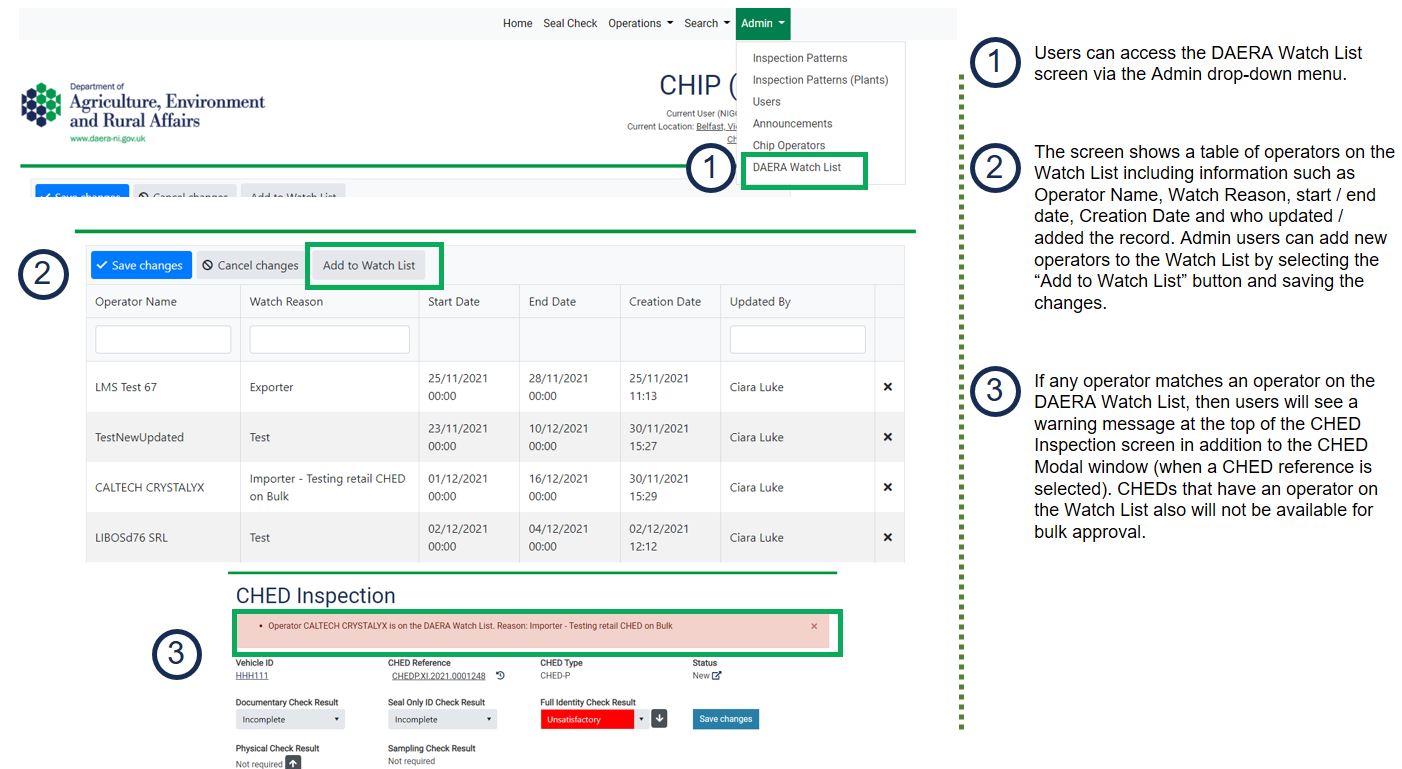The height and width of the screenshot is (769, 1402).
Task: Delete the CALTECH CRYSTALYX watch list entry
Action: click(887, 487)
